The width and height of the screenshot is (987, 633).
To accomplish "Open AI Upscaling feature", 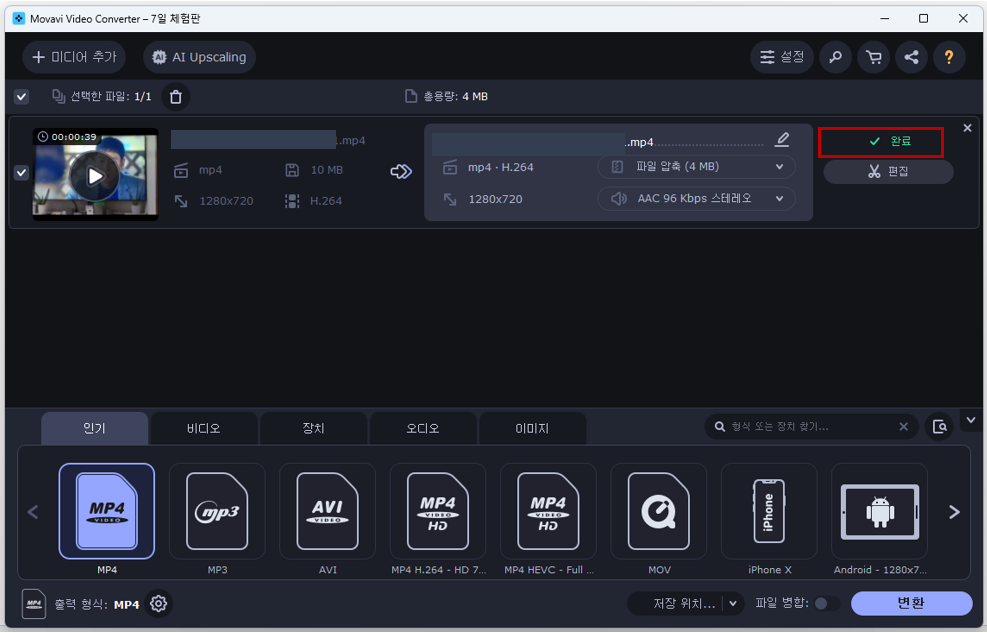I will (x=200, y=57).
